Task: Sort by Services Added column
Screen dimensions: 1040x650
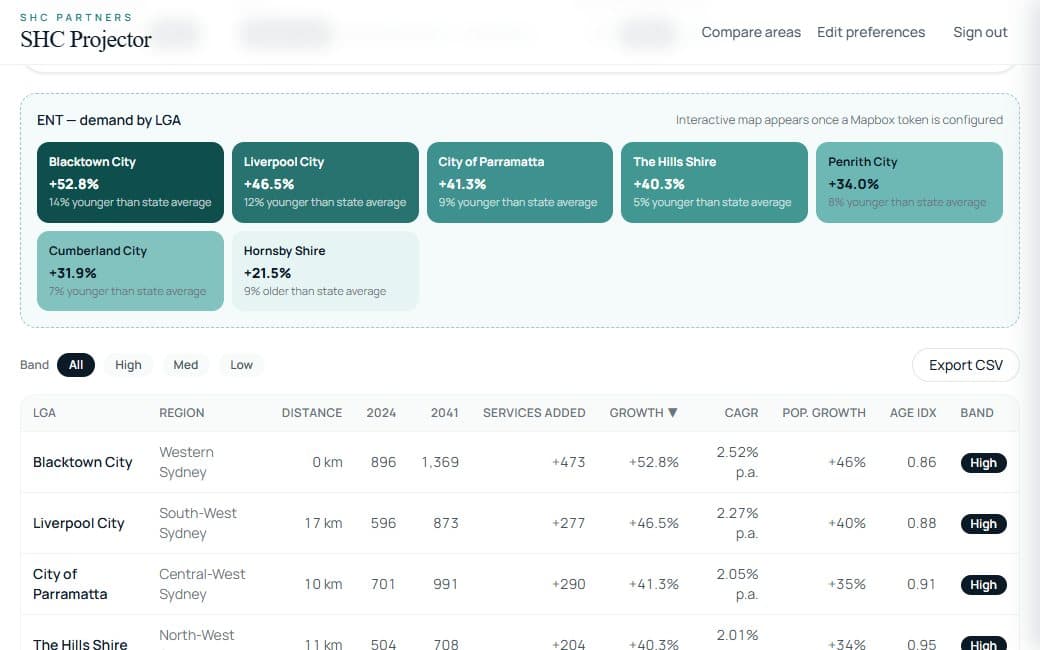Action: (x=534, y=413)
